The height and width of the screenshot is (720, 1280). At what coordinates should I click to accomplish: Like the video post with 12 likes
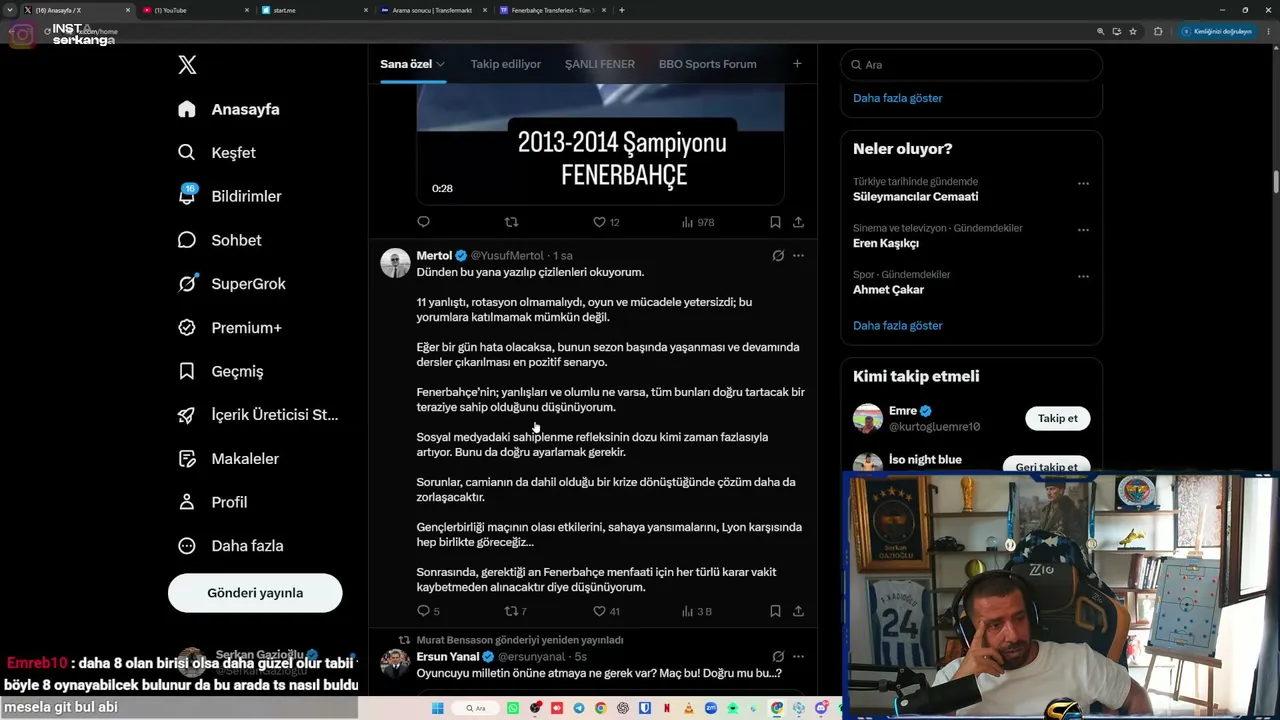click(606, 222)
